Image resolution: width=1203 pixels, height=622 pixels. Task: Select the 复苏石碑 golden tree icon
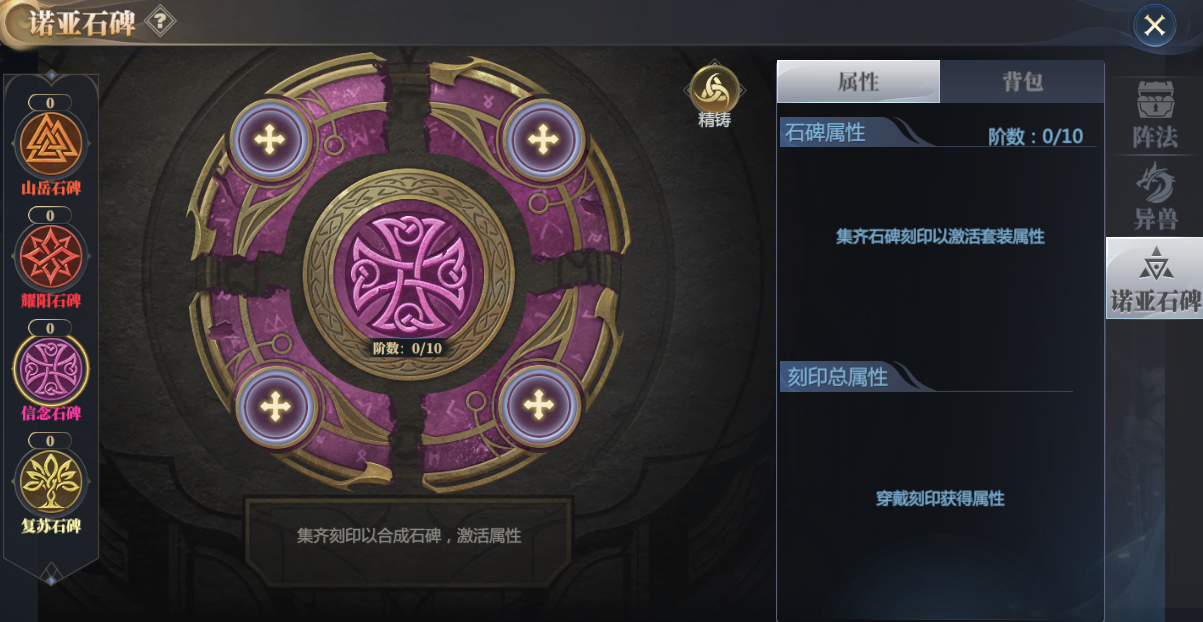tap(50, 482)
